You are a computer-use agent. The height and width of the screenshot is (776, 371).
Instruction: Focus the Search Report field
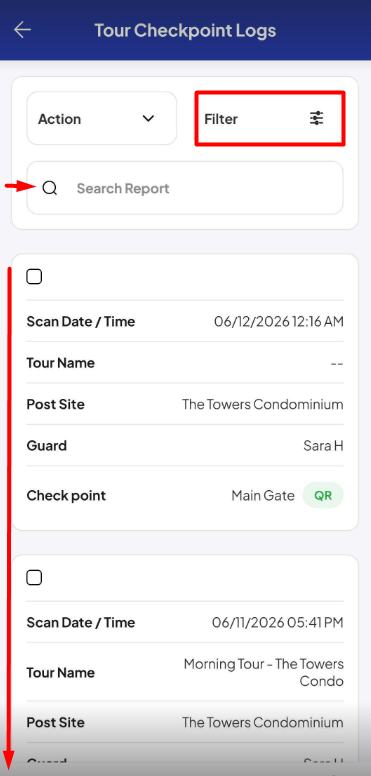(185, 188)
